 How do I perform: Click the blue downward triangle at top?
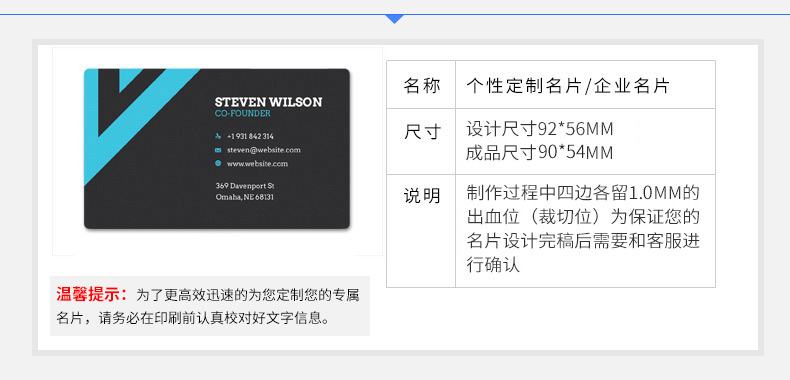click(x=394, y=19)
